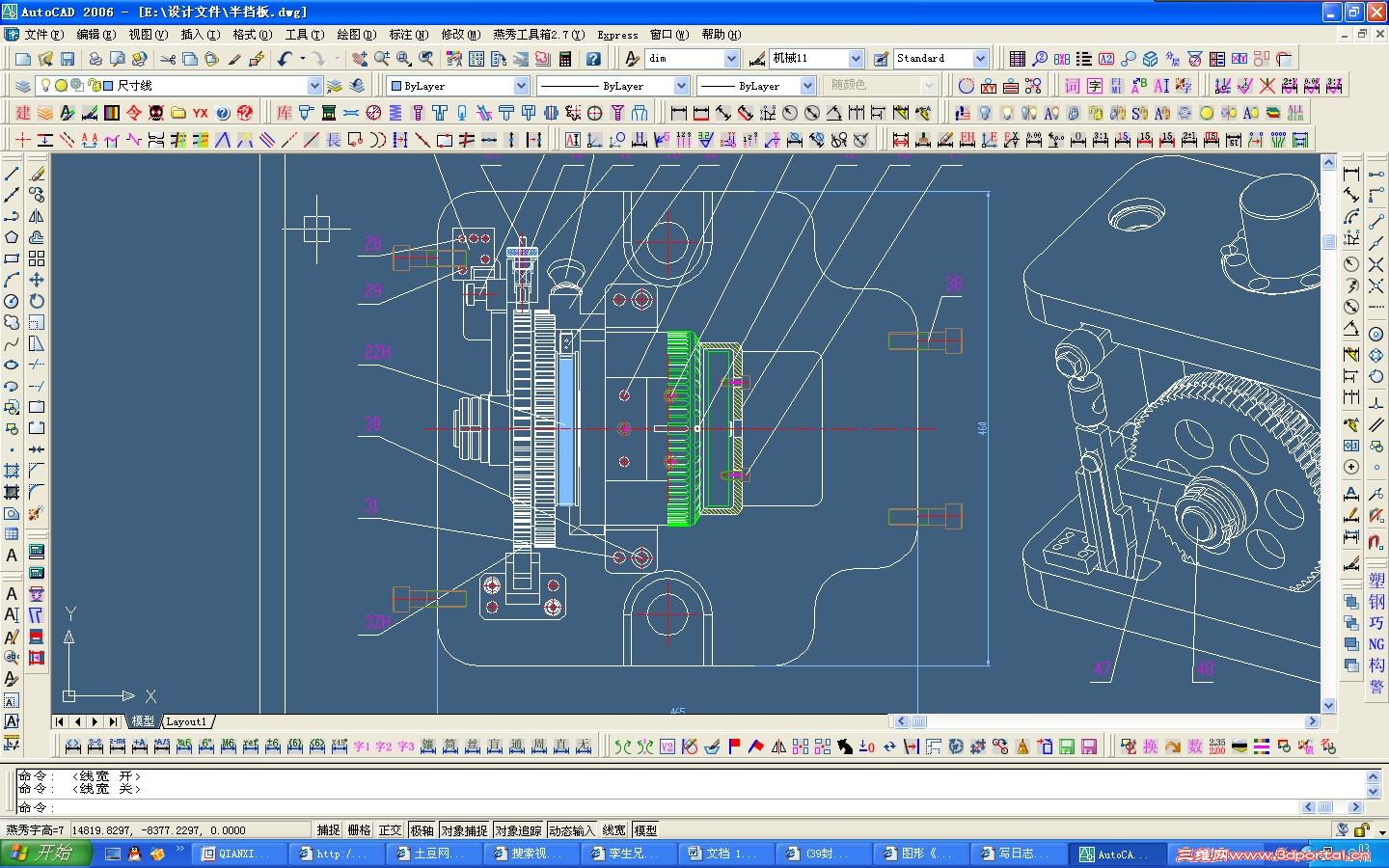Open the 燕秀工具箱2.7 menu
The image size is (1389, 868).
pyautogui.click(x=538, y=35)
